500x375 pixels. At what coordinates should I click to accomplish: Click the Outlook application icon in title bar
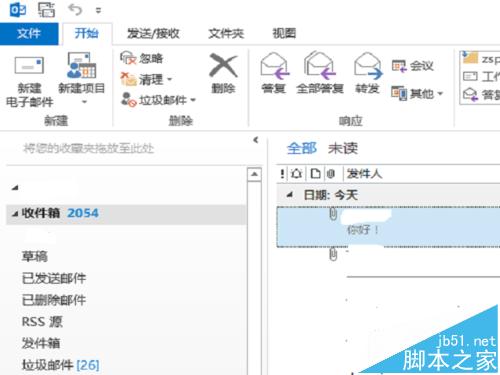coord(18,9)
